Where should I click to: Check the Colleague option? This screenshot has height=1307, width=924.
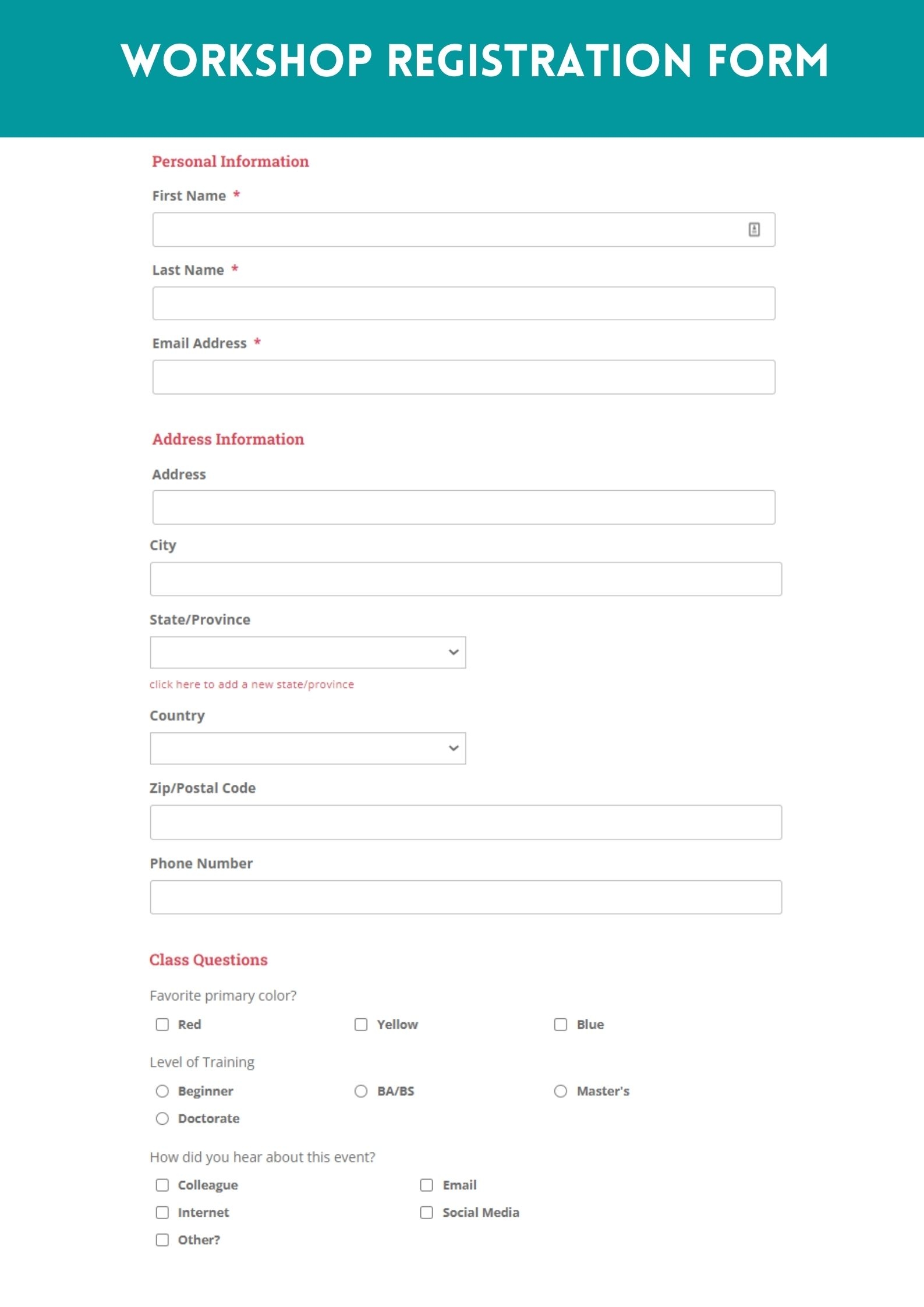click(162, 1185)
